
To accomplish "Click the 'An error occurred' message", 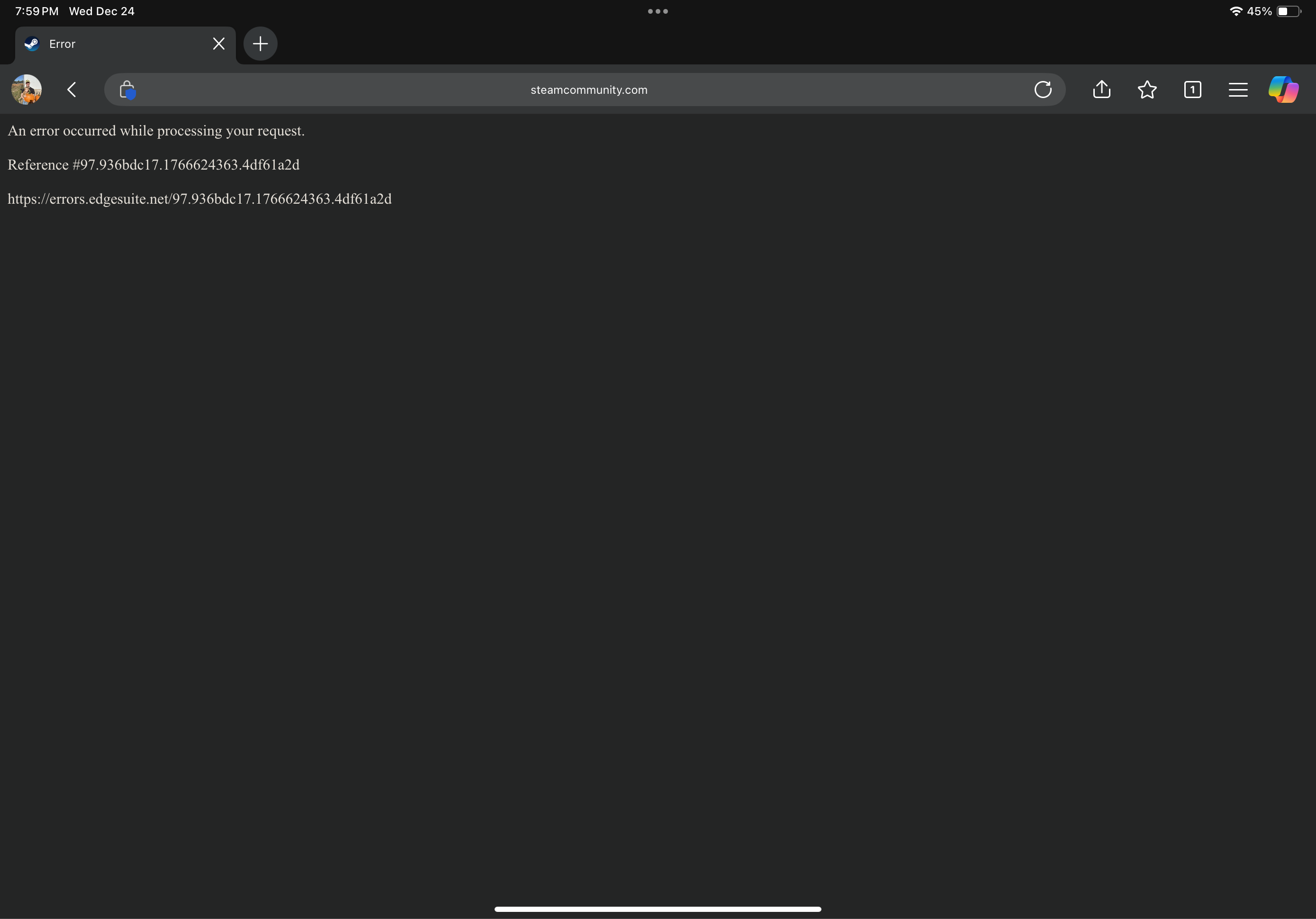I will 156,131.
